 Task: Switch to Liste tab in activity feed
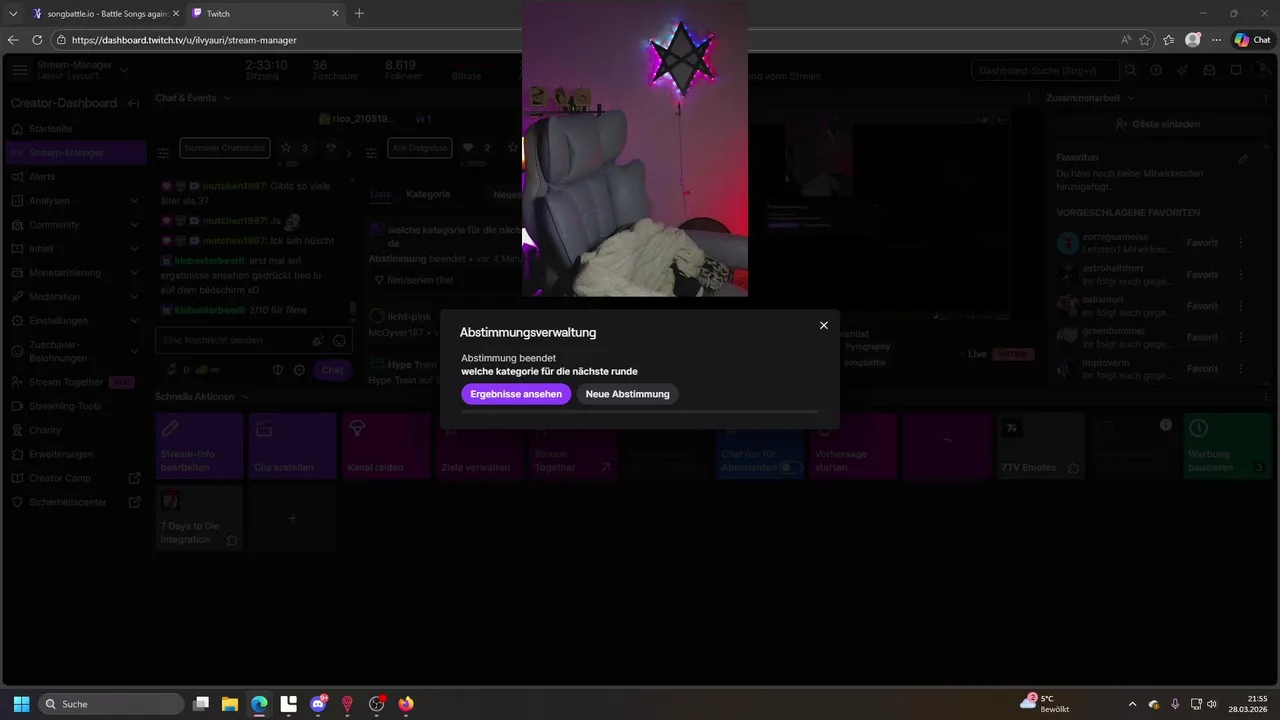coord(380,194)
